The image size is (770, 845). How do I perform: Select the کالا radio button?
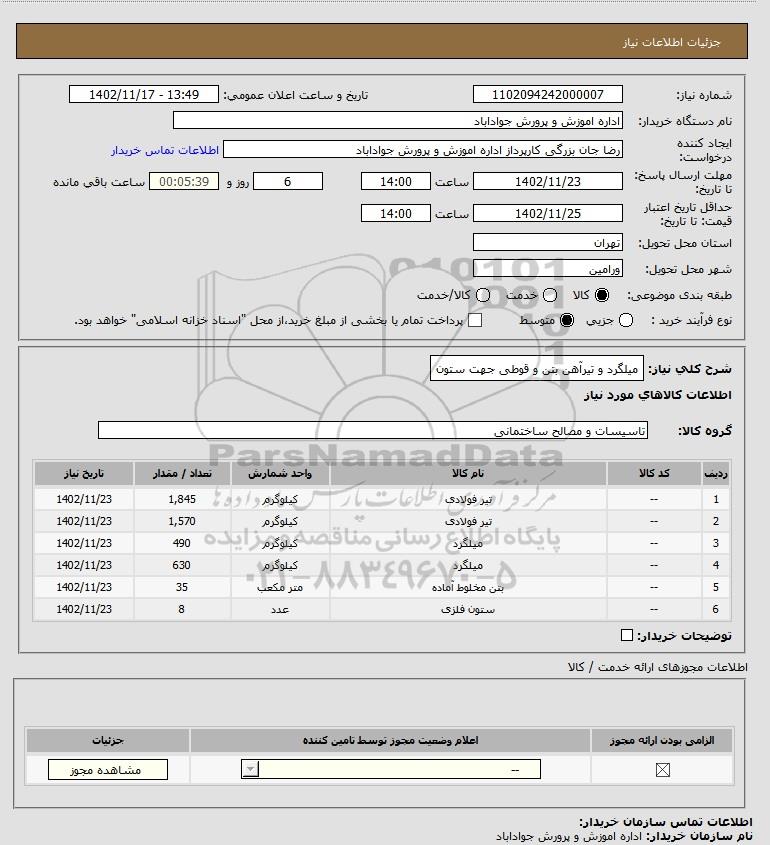602,295
